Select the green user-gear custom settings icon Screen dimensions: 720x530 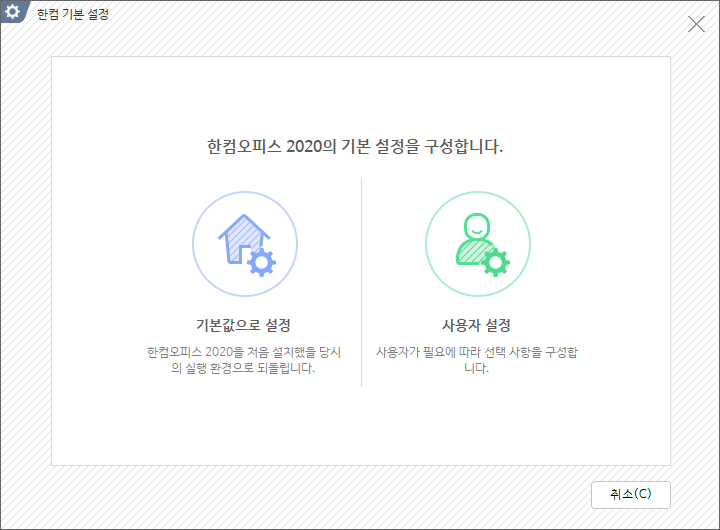478,244
